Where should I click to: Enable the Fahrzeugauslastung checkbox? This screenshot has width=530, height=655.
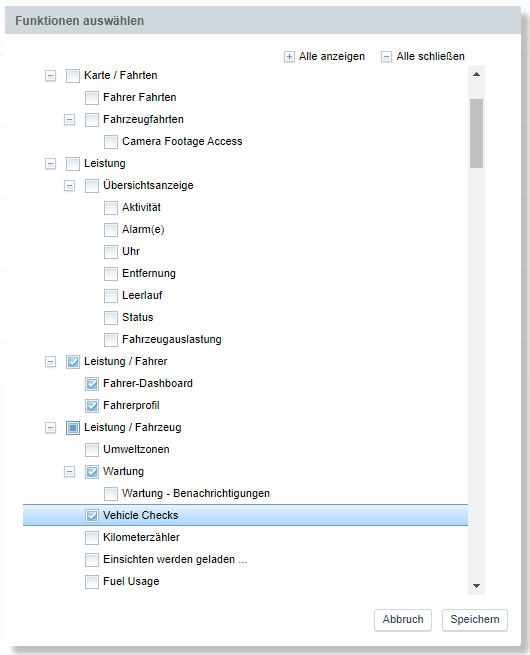pyautogui.click(x=111, y=340)
